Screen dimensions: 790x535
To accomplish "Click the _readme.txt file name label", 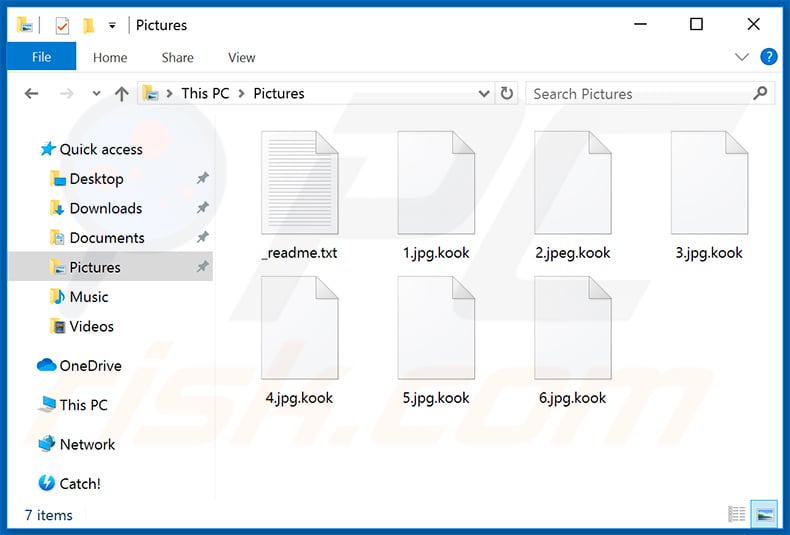I will point(300,253).
